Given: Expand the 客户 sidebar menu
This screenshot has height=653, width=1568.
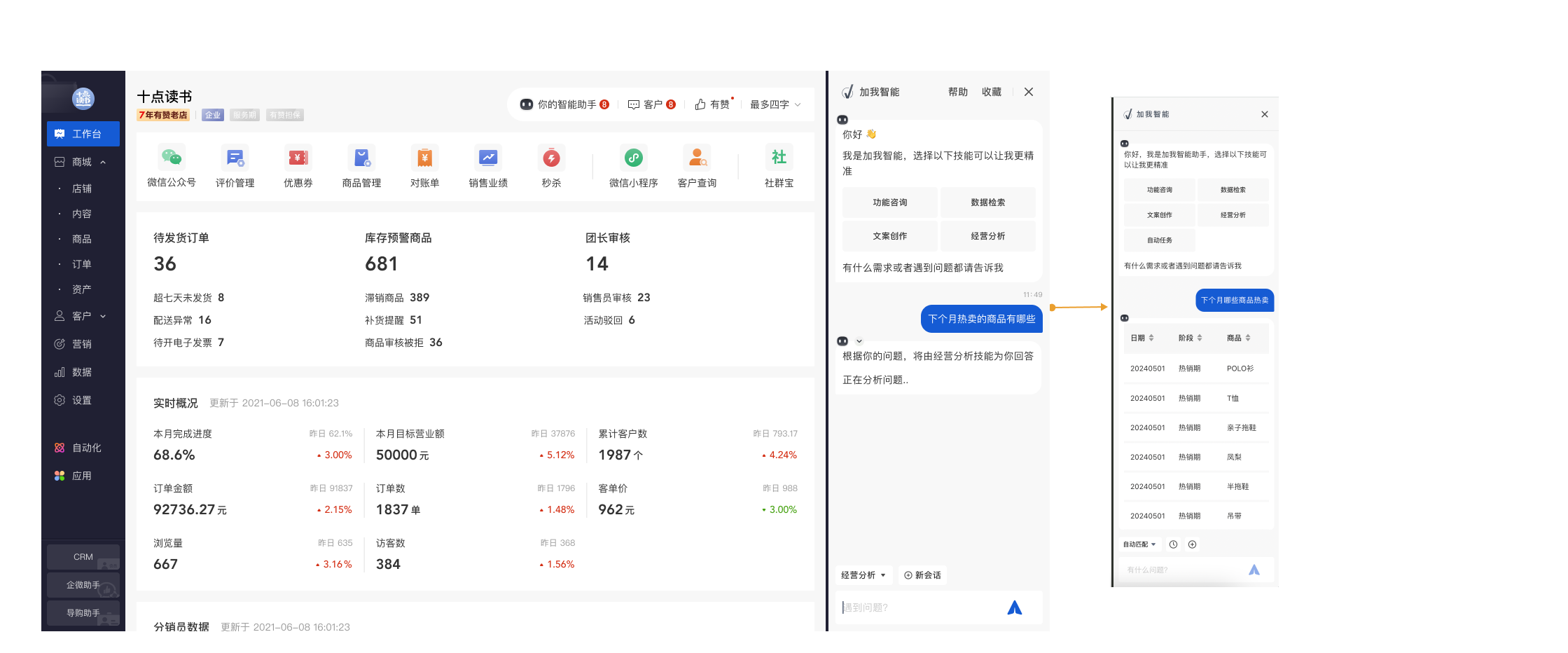Looking at the screenshot, I should 103,316.
